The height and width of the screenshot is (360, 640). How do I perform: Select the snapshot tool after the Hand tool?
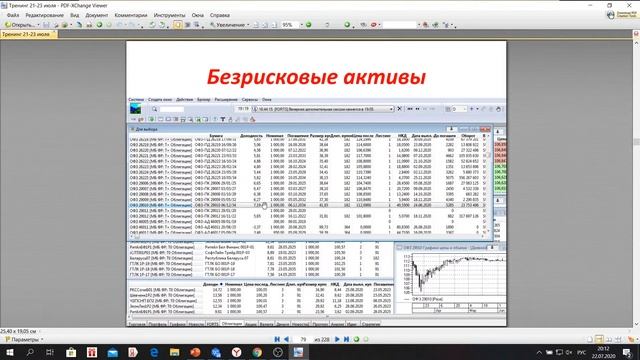click(x=187, y=25)
